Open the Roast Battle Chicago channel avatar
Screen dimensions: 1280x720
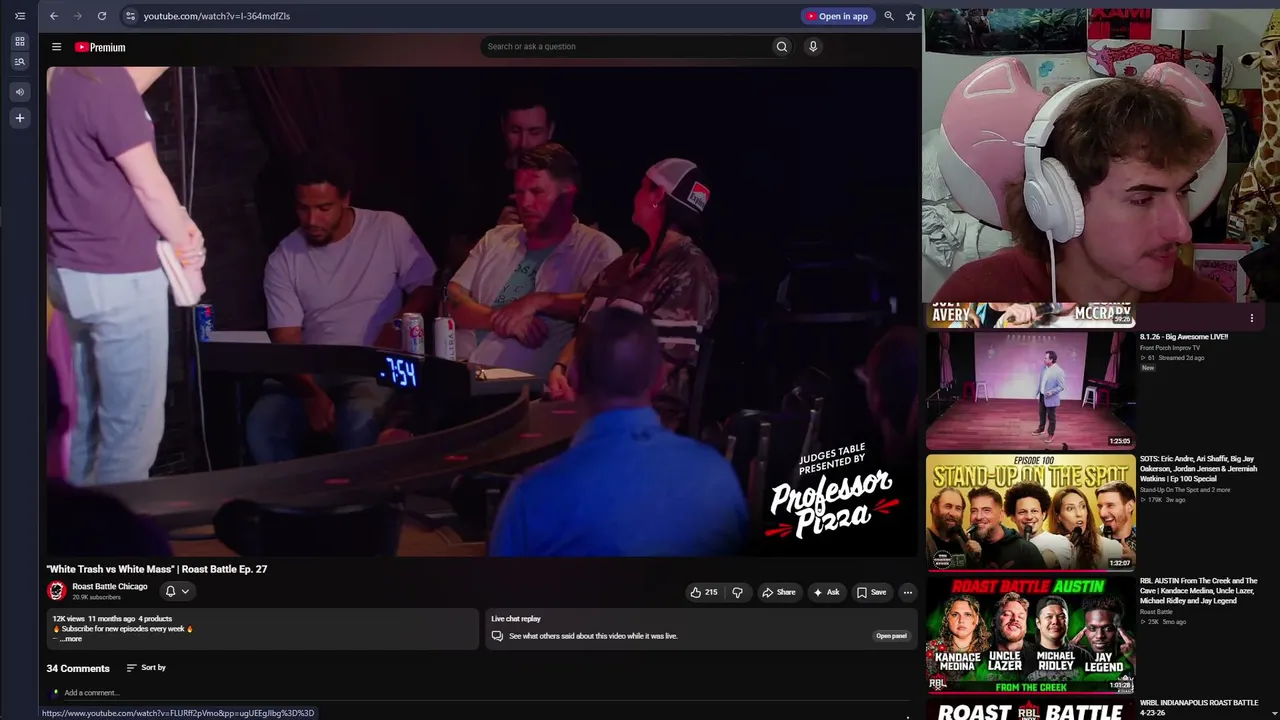[x=56, y=591]
